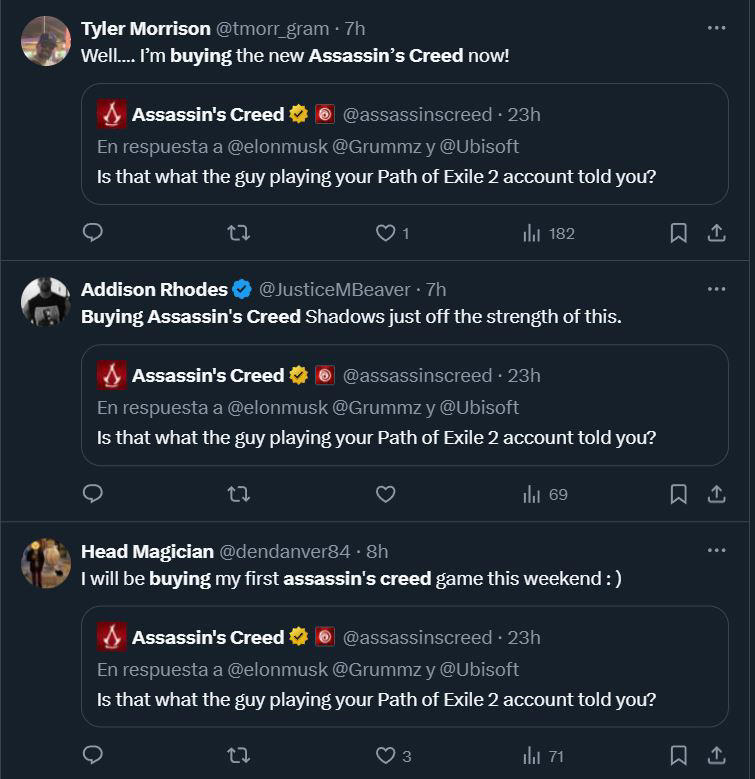Open more options on Head Magician's tweet
Screen dimensions: 755x779
pos(716,550)
